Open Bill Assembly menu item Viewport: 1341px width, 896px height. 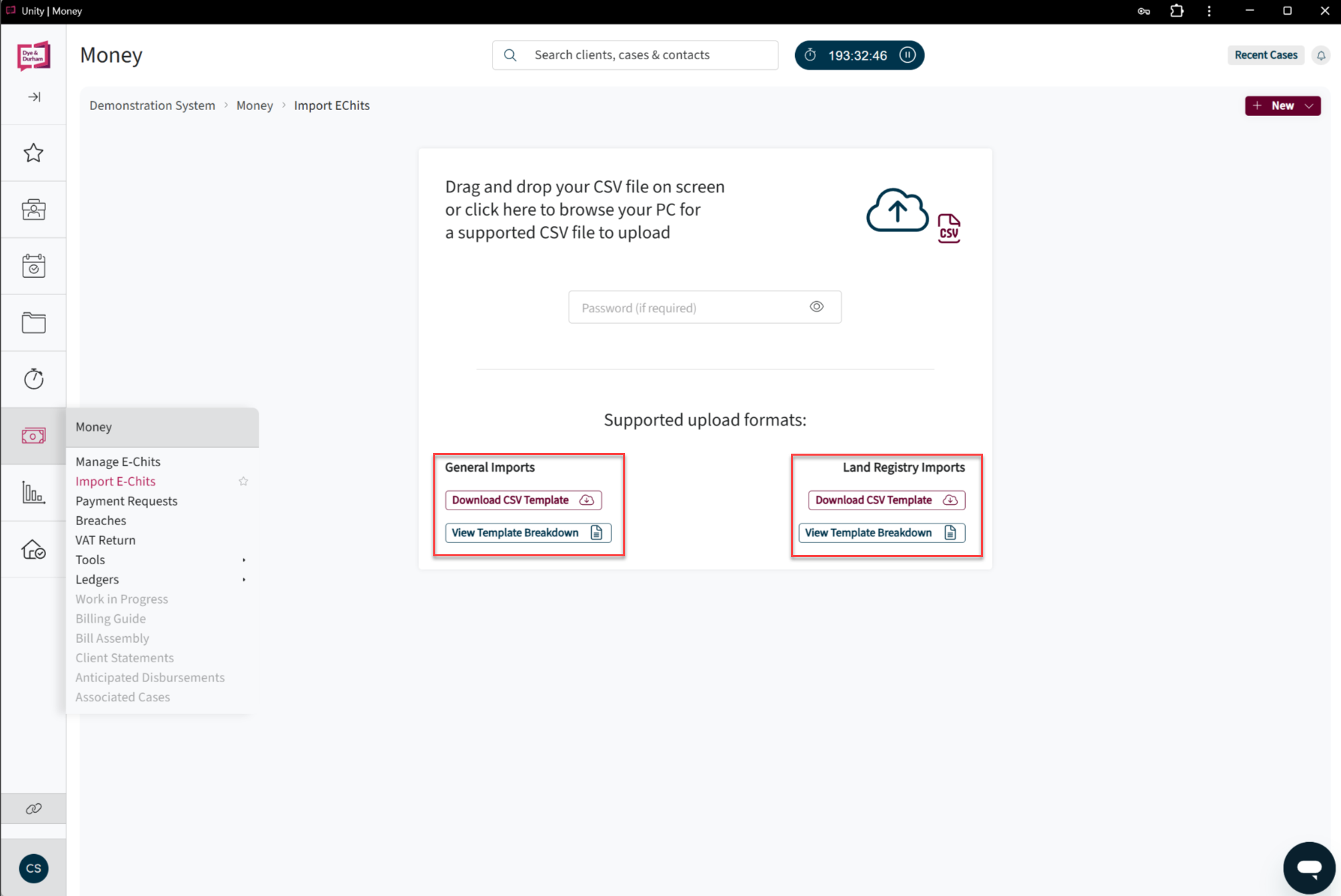coord(112,638)
